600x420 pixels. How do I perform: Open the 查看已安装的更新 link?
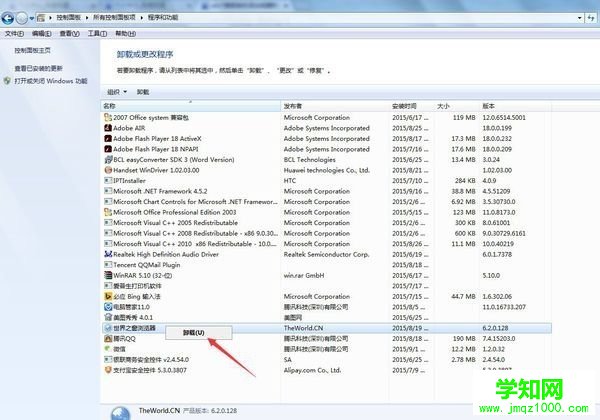click(38, 68)
